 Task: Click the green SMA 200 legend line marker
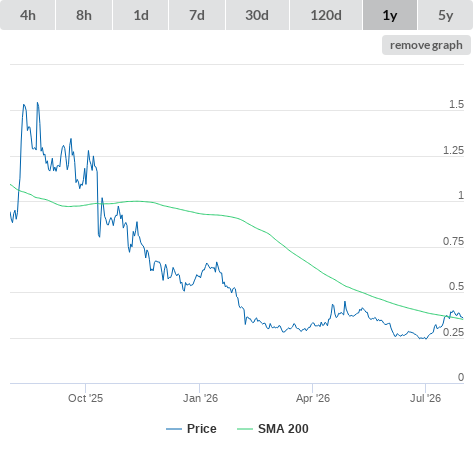coord(245,429)
